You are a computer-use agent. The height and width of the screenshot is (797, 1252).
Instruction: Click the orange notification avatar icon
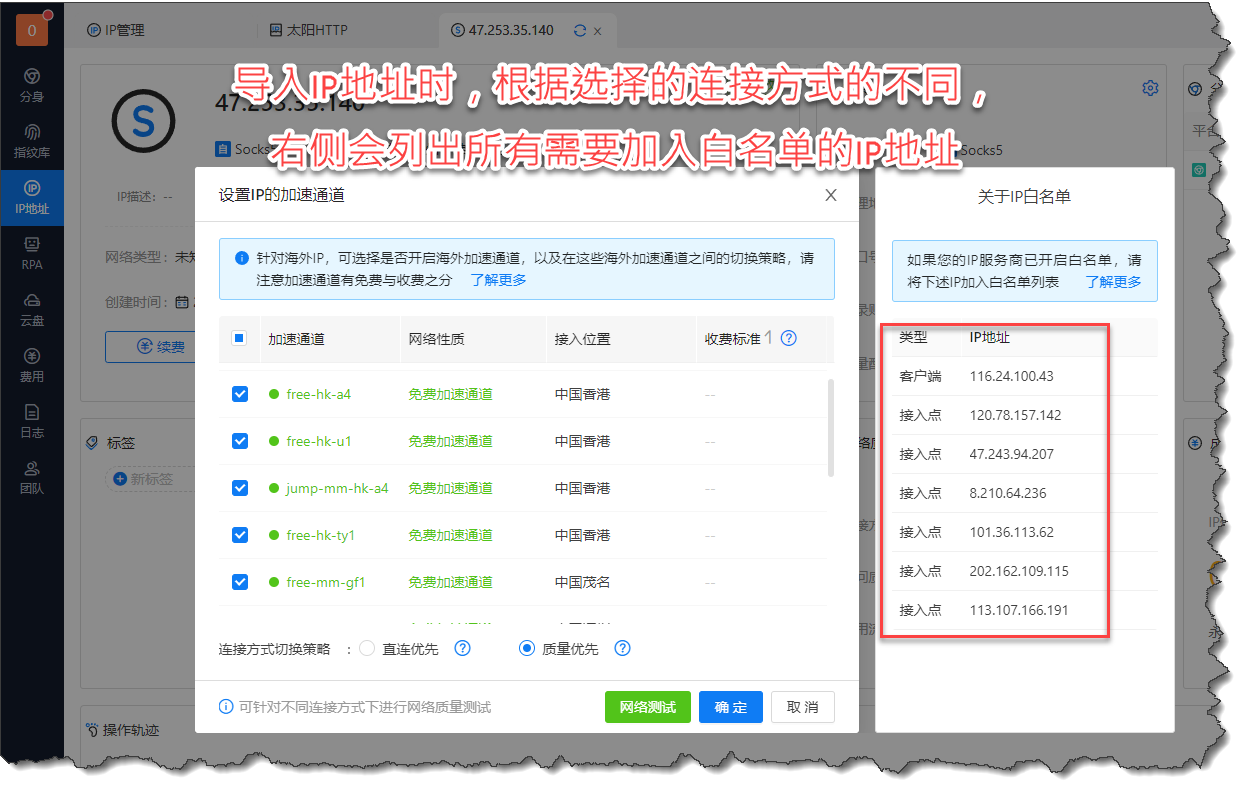tap(32, 30)
